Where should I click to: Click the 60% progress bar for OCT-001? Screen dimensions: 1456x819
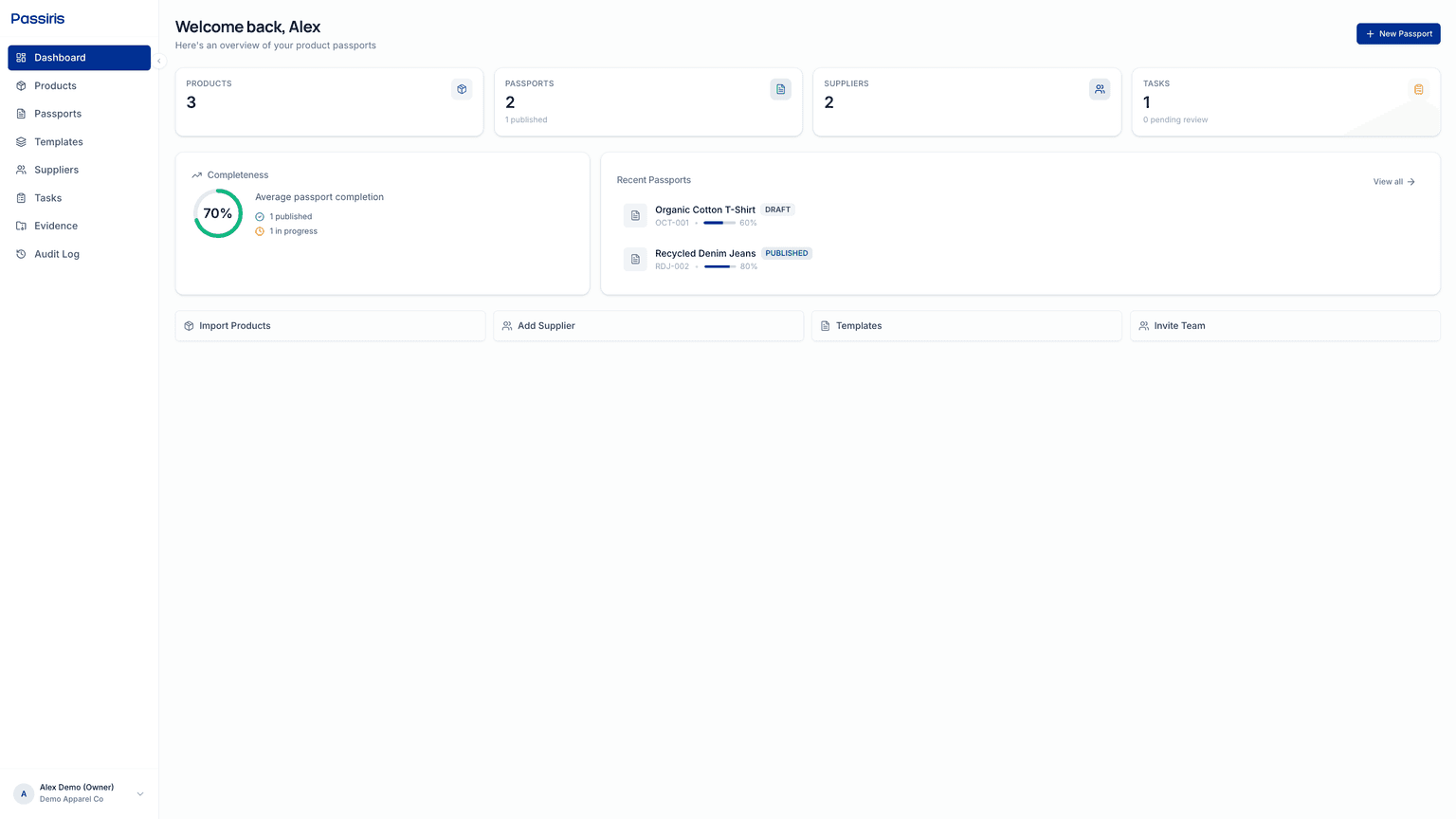[716, 223]
